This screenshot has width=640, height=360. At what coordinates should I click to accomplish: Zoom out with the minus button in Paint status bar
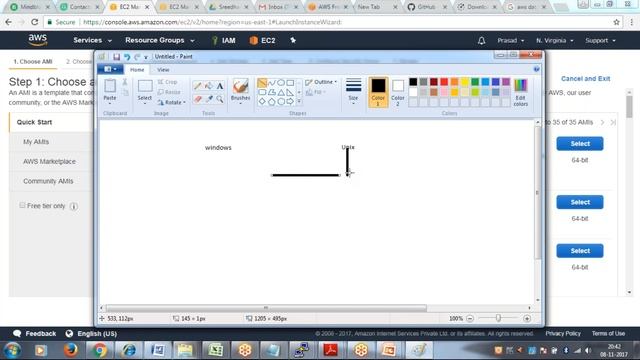click(x=470, y=318)
